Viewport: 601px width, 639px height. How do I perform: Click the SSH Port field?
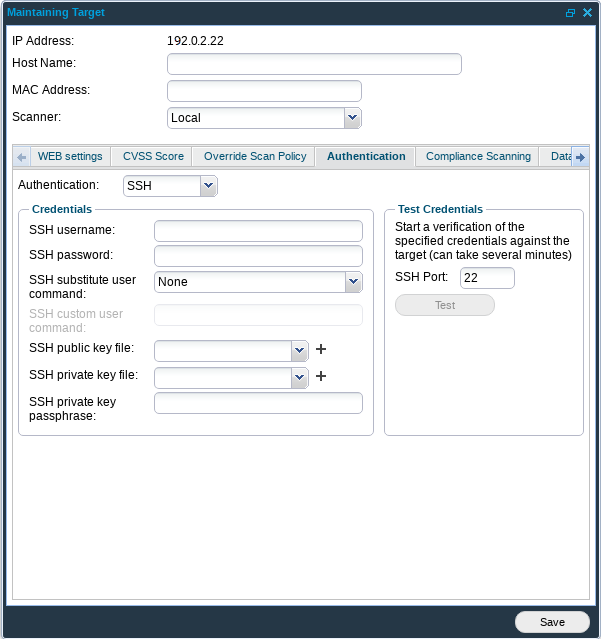tap(487, 278)
